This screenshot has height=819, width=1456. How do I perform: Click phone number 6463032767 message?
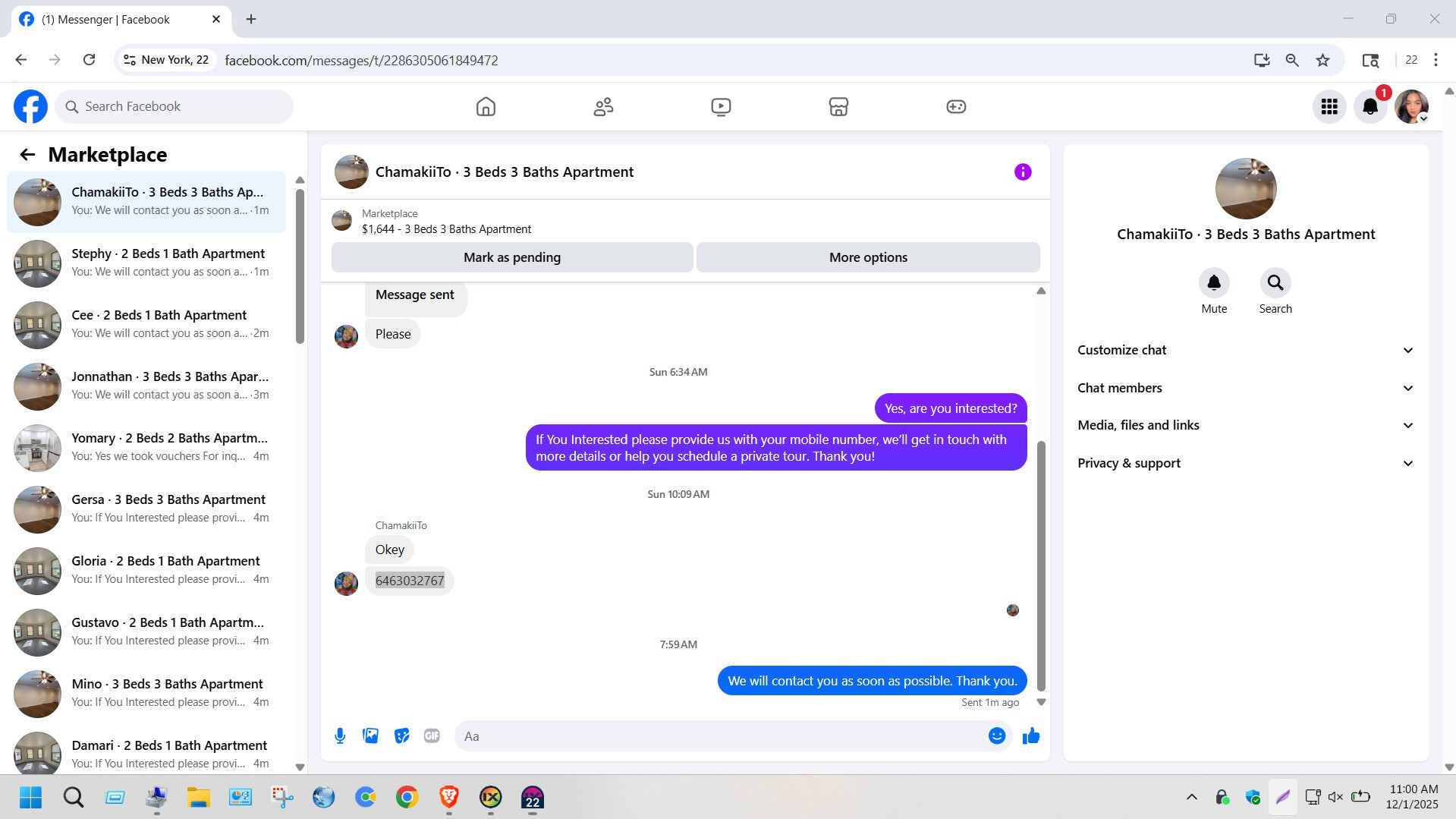tap(410, 581)
